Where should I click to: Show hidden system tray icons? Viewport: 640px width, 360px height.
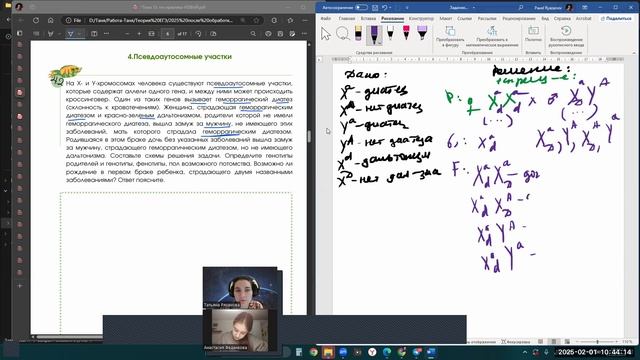pos(525,352)
